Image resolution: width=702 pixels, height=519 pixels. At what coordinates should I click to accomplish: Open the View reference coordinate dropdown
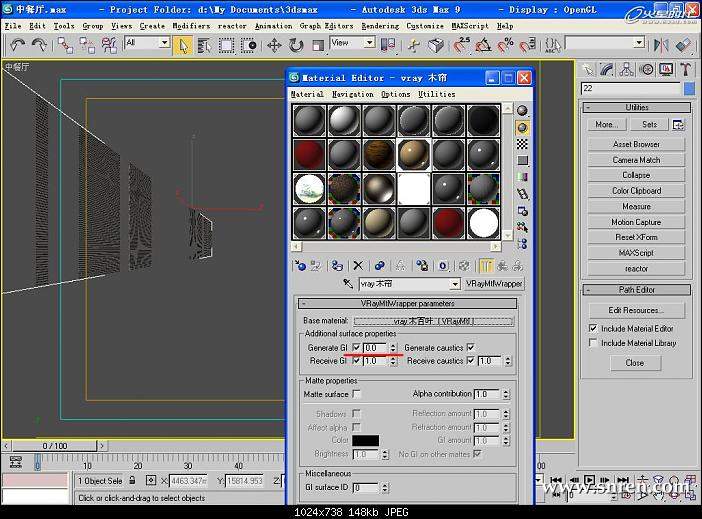369,43
